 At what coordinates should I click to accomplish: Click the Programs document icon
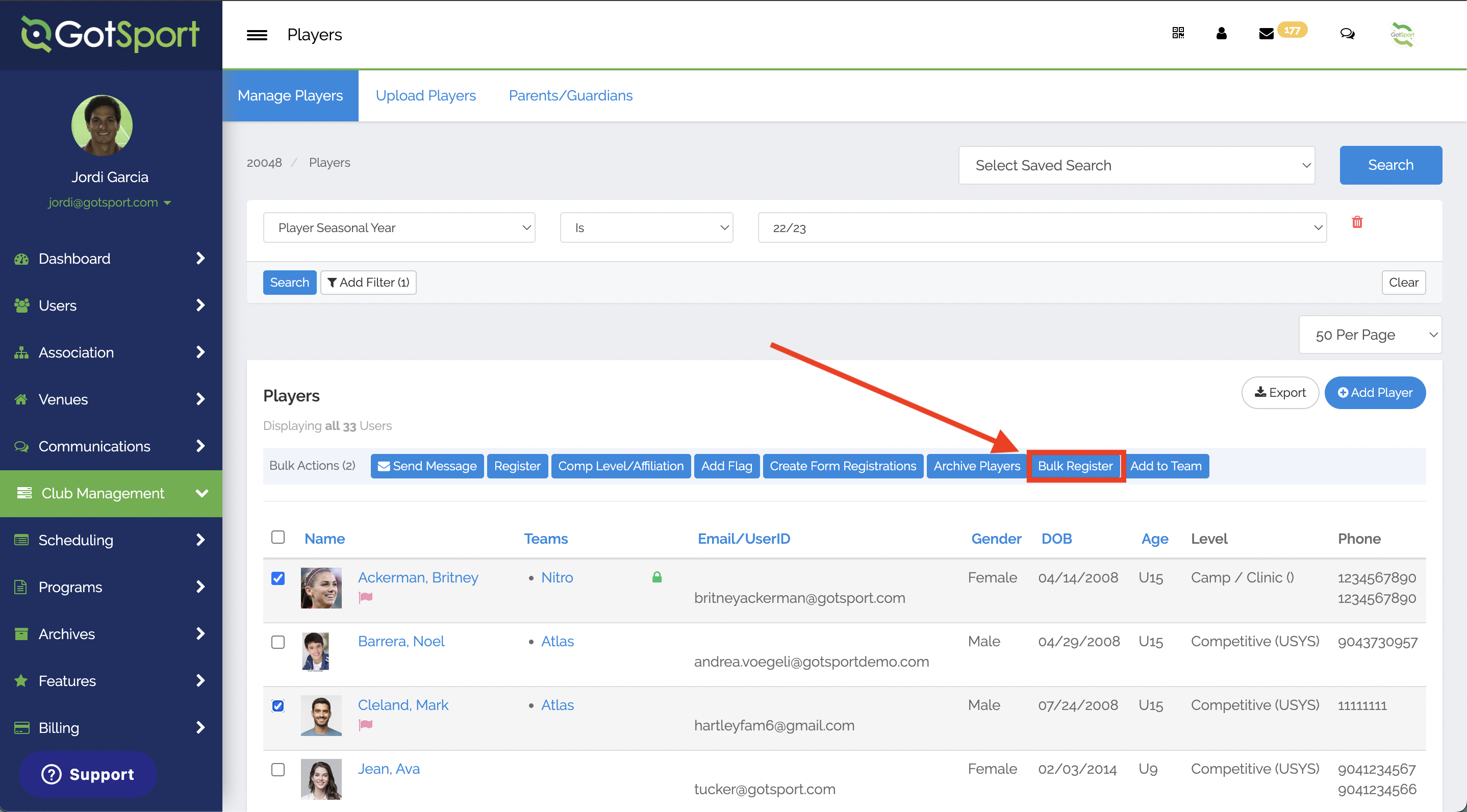click(20, 587)
